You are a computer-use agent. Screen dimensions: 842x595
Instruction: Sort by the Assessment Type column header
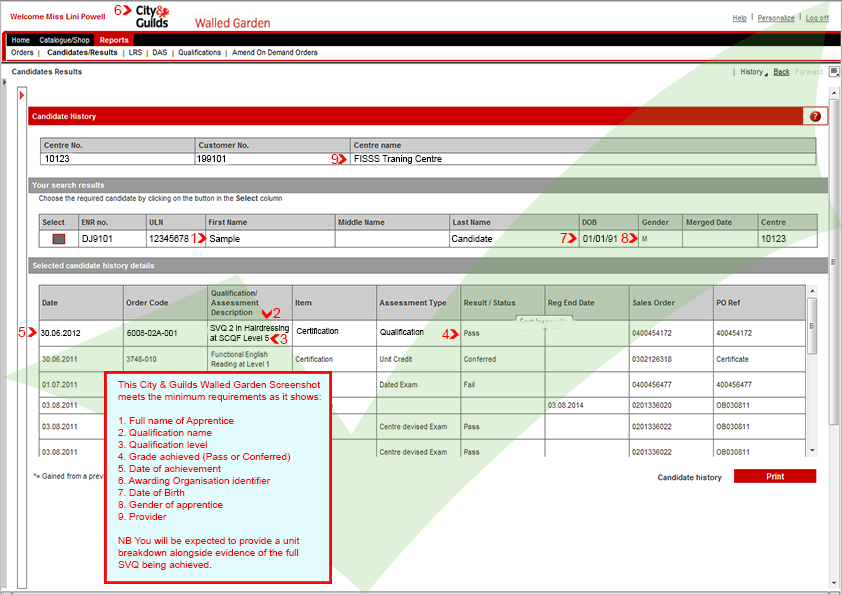(418, 303)
